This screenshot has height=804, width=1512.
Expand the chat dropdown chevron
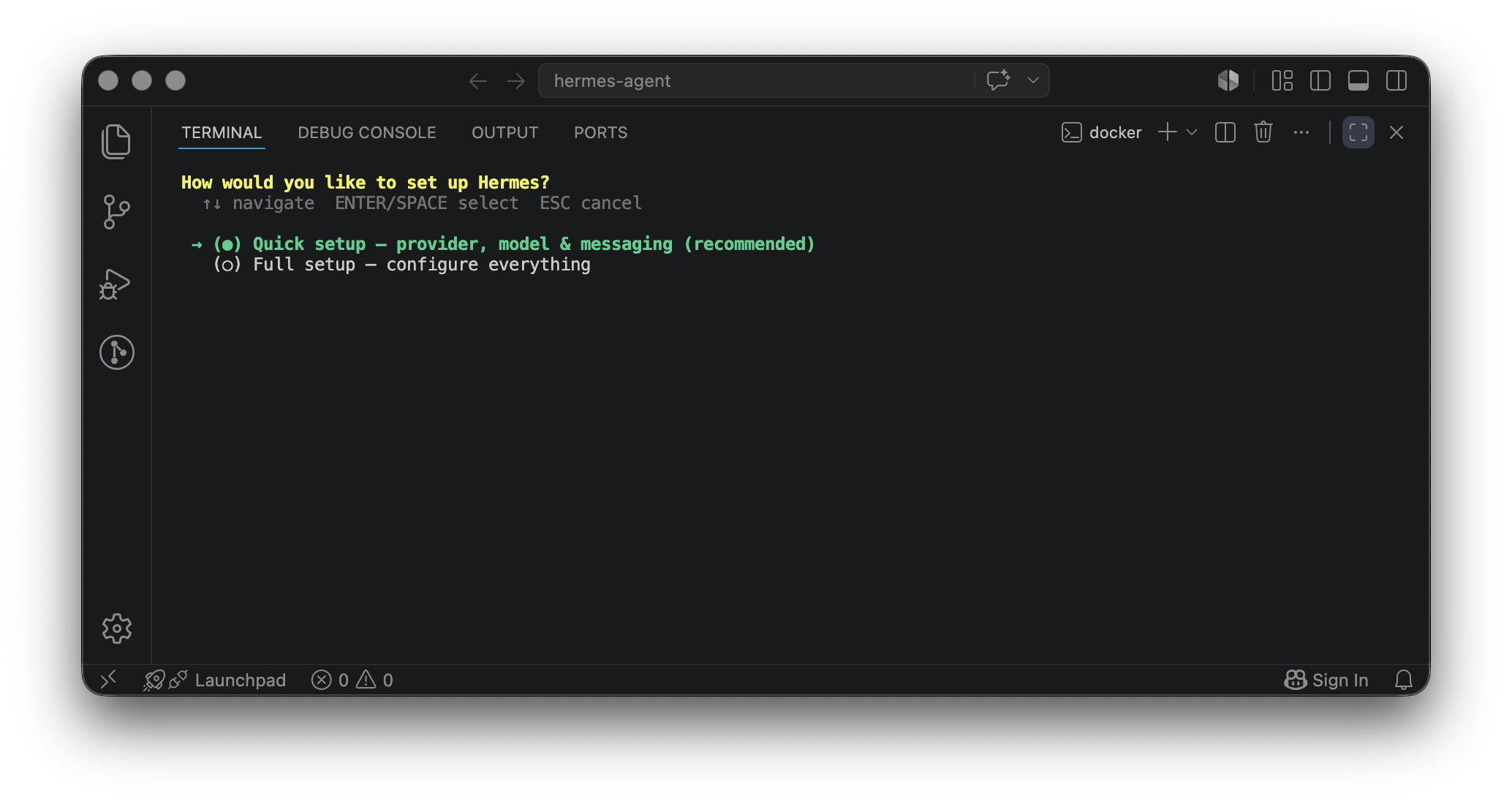coord(1033,80)
